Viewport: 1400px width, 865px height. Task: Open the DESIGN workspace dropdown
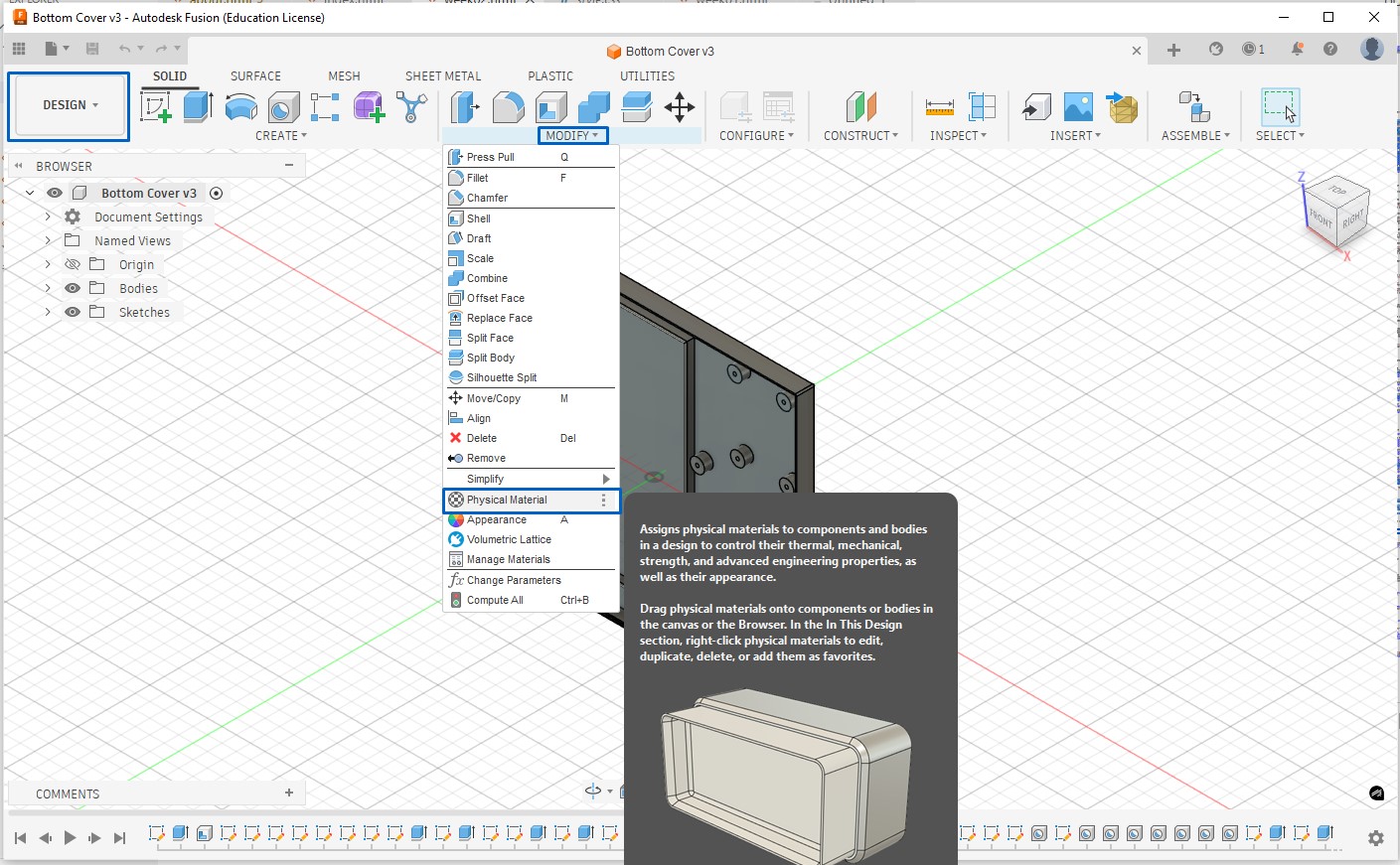[70, 105]
